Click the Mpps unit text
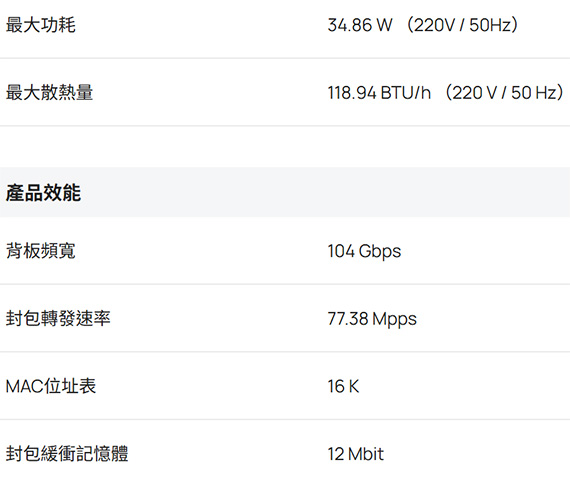This screenshot has width=570, height=479. tap(395, 319)
